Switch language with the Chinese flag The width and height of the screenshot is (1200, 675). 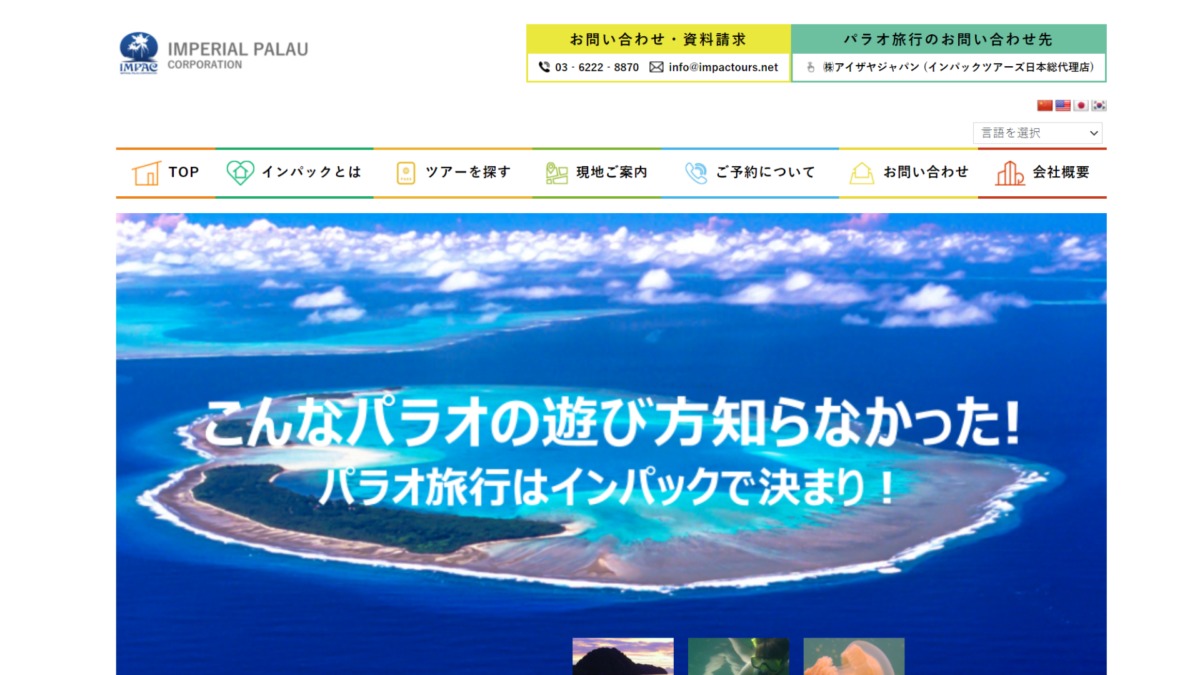pyautogui.click(x=1045, y=105)
